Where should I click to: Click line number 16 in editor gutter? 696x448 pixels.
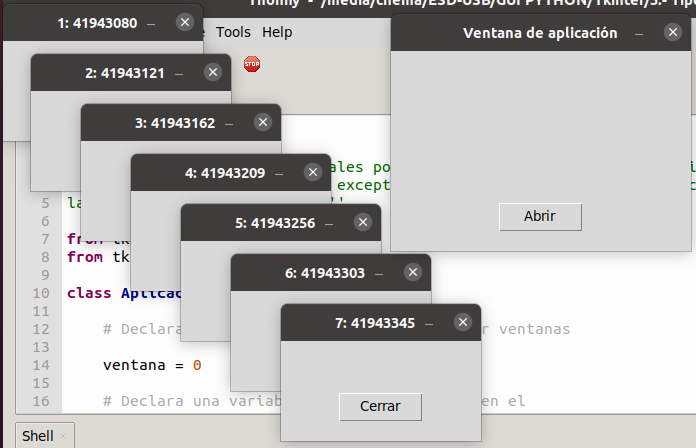tap(41, 401)
